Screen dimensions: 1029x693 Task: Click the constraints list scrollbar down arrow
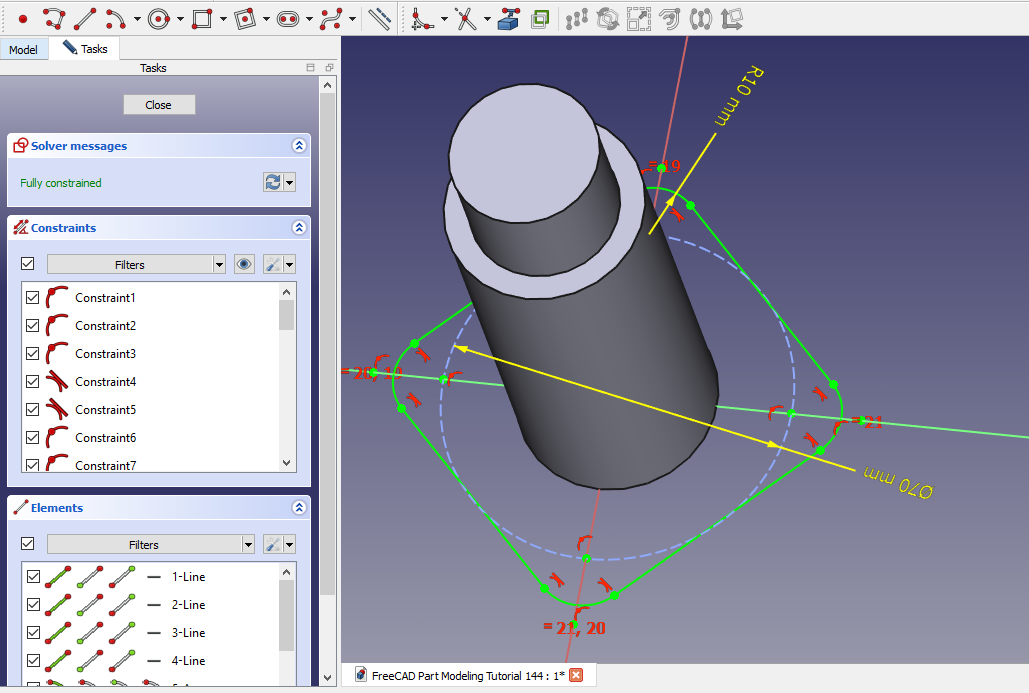coord(287,464)
